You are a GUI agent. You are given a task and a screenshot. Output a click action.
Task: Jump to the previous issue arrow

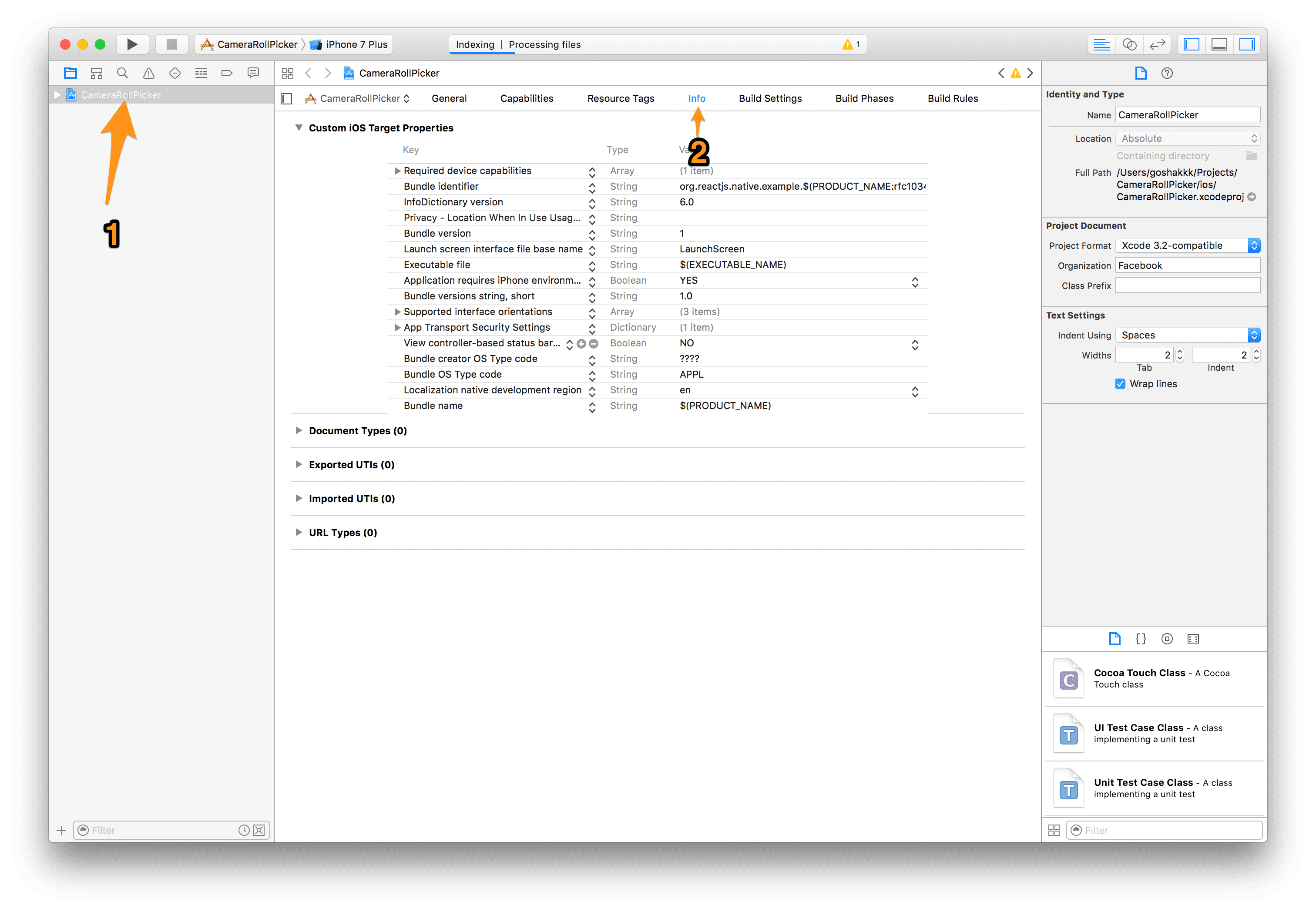click(x=1001, y=73)
